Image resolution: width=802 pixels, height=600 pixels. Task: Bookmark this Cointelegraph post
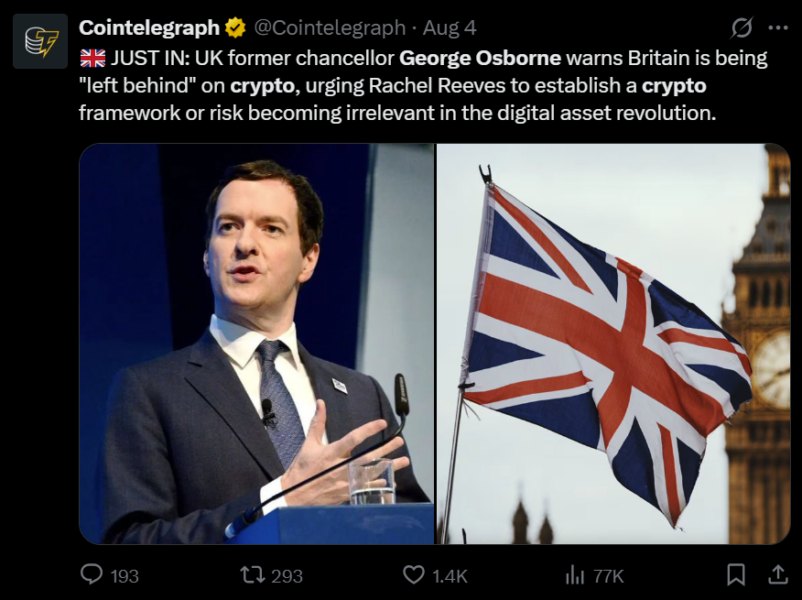[736, 574]
